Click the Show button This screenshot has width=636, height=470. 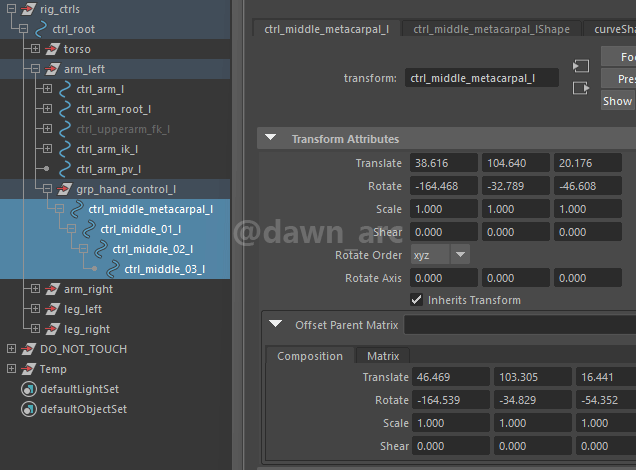[618, 101]
